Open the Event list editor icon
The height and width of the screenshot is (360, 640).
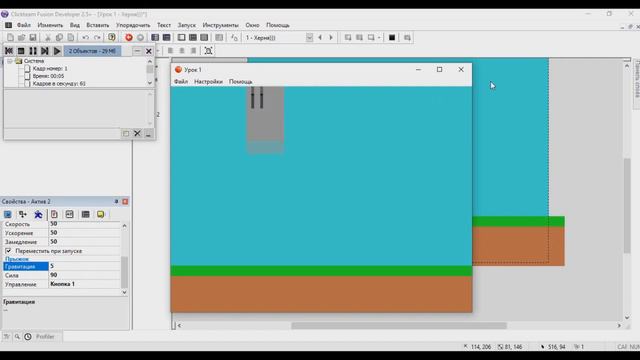(193, 38)
